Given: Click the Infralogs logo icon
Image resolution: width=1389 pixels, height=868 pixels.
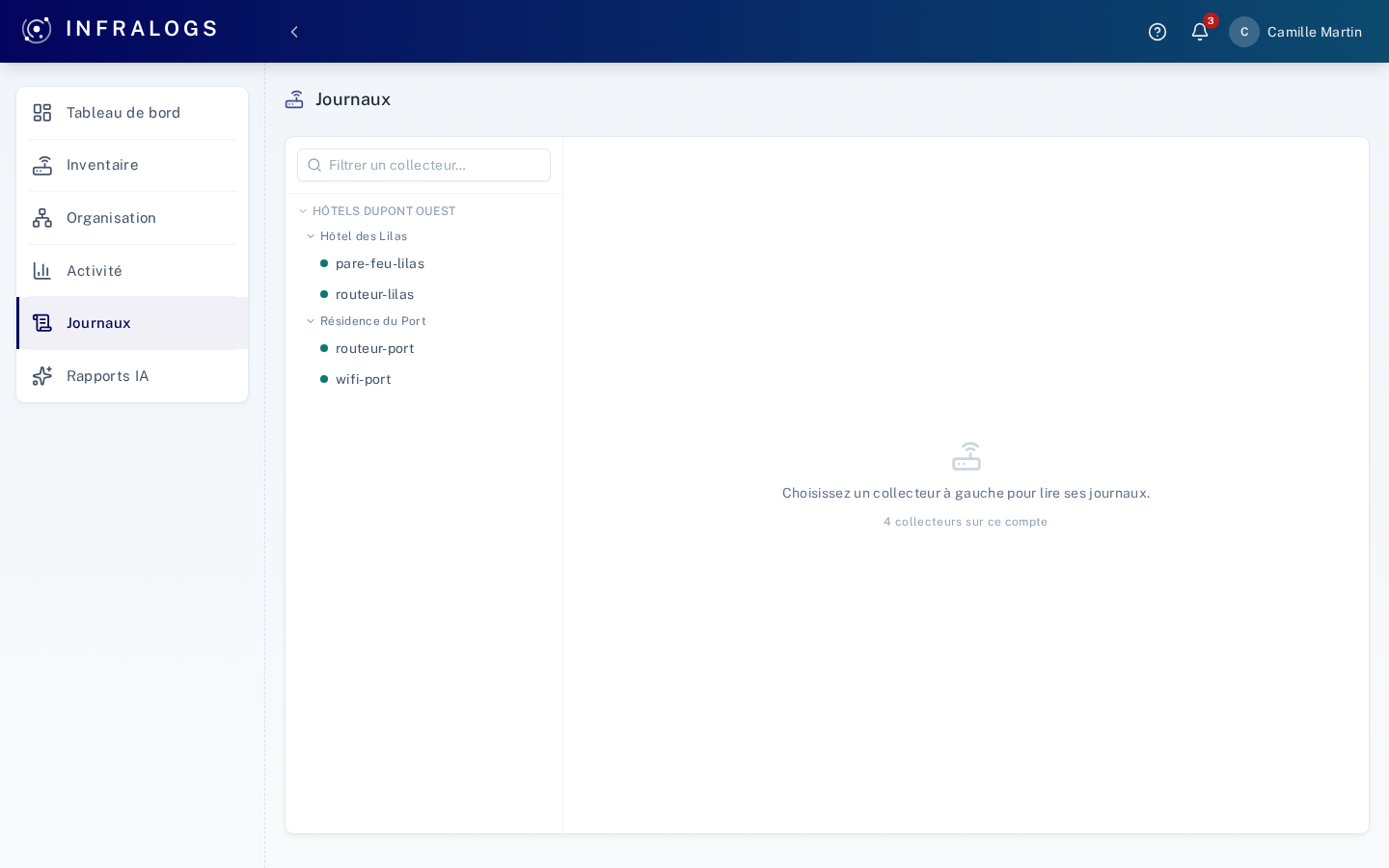Looking at the screenshot, I should click(37, 30).
